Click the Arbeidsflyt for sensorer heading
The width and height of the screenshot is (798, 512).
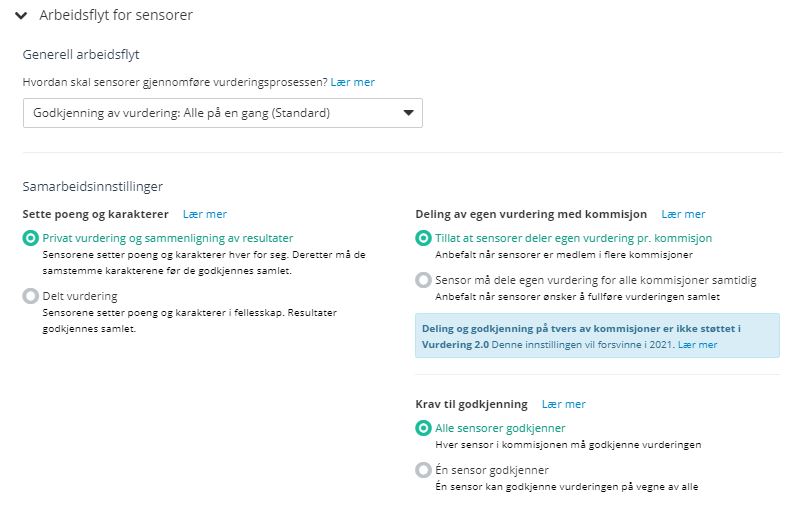(116, 15)
